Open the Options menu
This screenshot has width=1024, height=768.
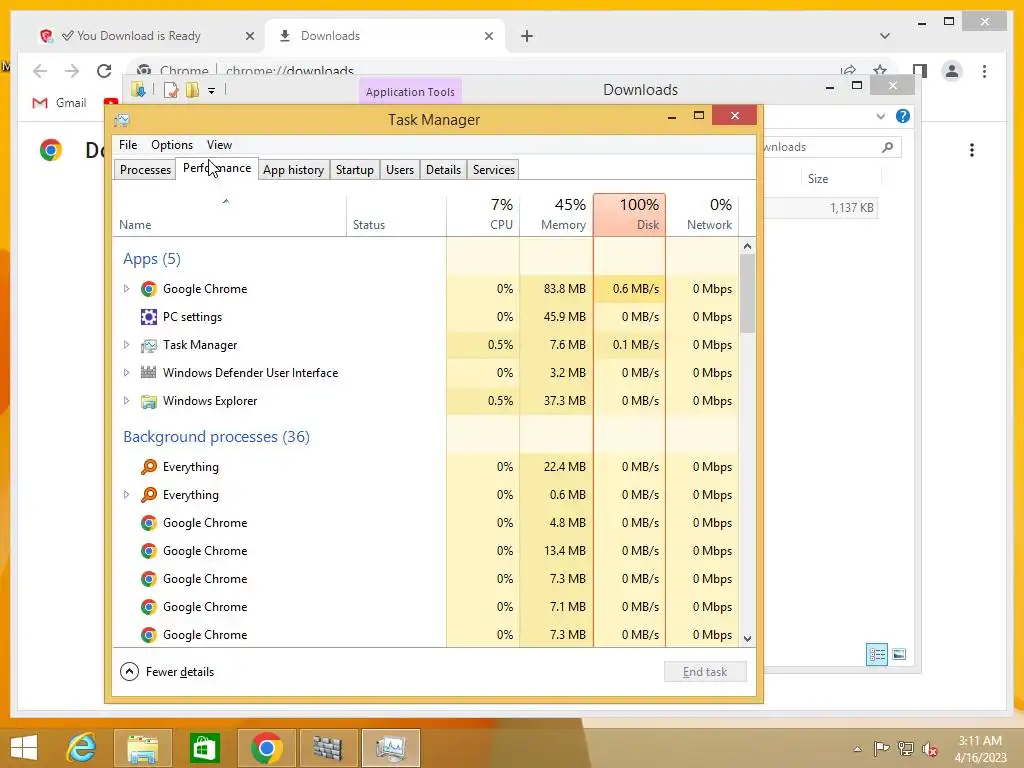coord(172,145)
